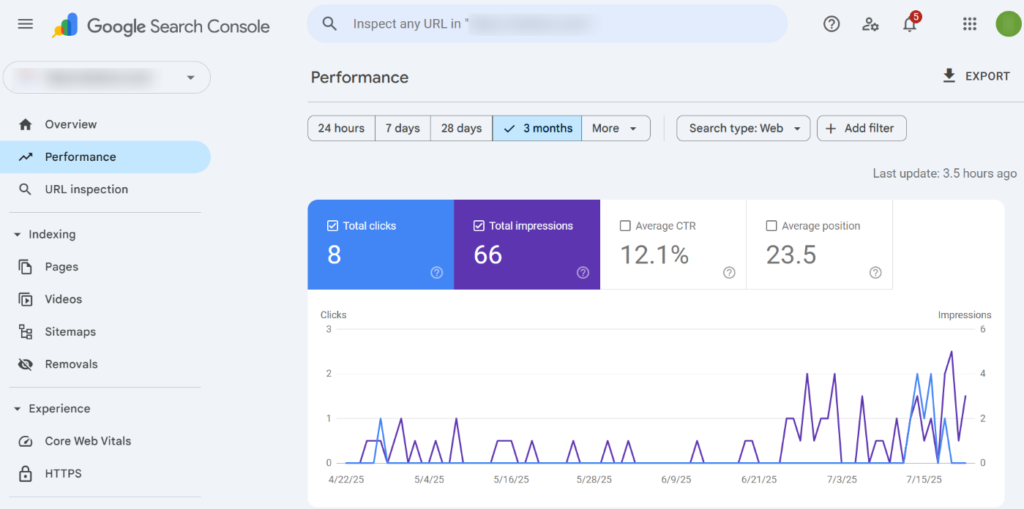The width and height of the screenshot is (1024, 509).
Task: Open the Search type: Web dropdown
Action: pos(743,128)
